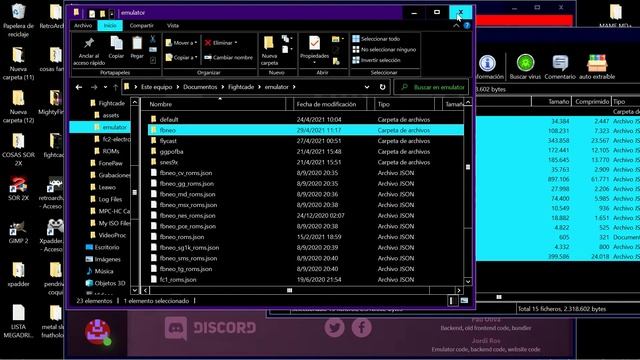Go up one folder level arrow
640x360 pixels.
click(116, 87)
